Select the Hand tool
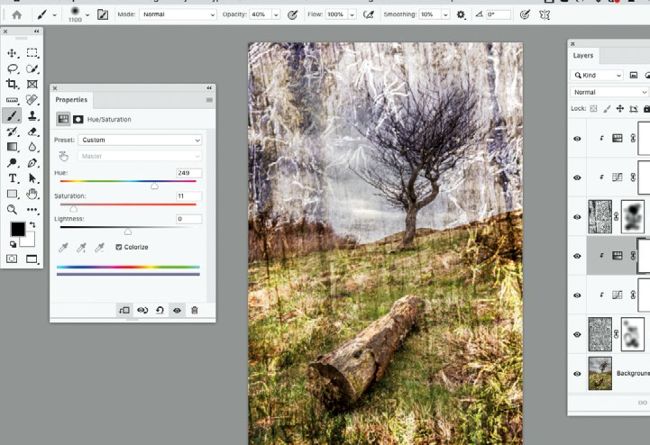This screenshot has width=650, height=445. pyautogui.click(x=32, y=194)
